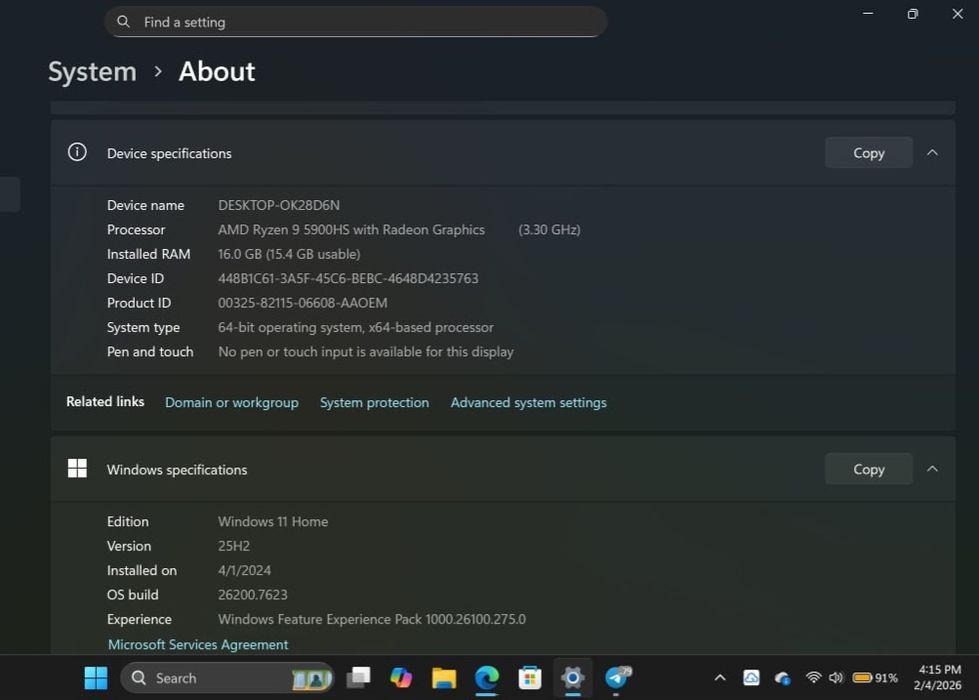Click the Settings gear icon in taskbar

point(573,678)
